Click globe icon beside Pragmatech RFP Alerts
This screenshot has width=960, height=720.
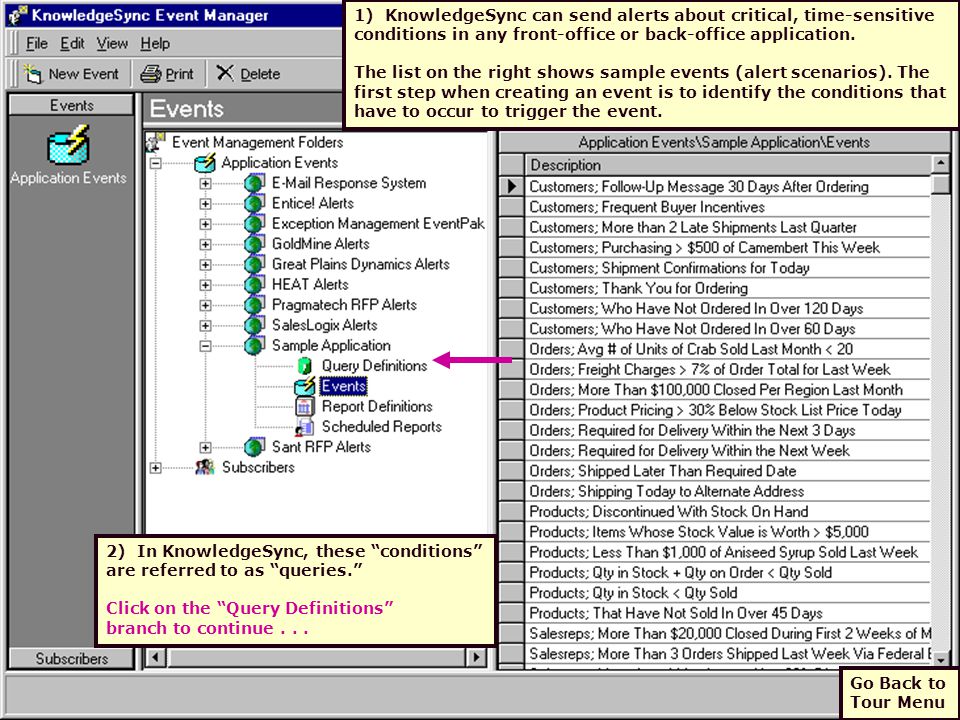pos(254,304)
